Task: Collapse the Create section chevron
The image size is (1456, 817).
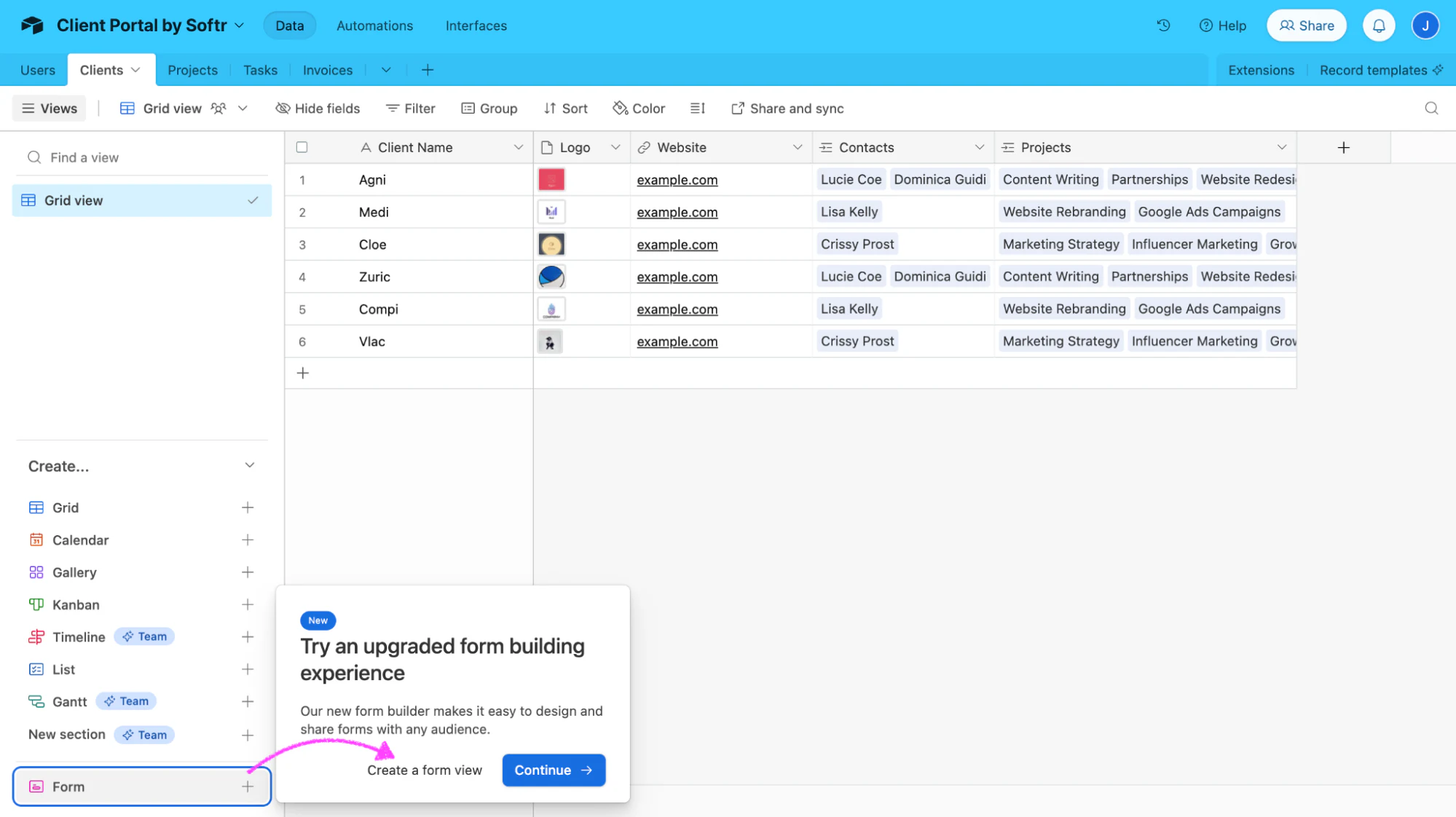Action: pos(250,465)
